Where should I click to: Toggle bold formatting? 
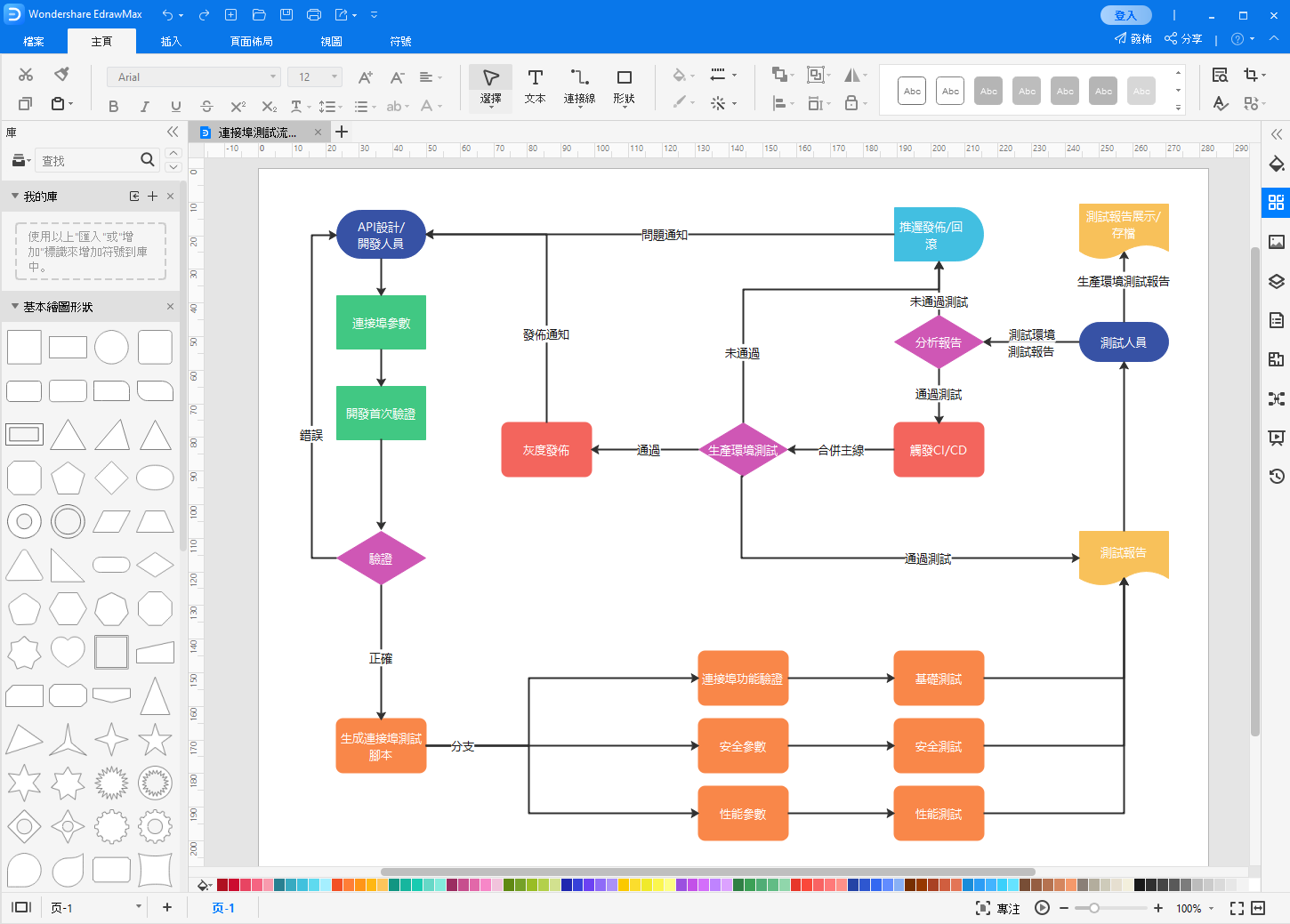pyautogui.click(x=113, y=106)
